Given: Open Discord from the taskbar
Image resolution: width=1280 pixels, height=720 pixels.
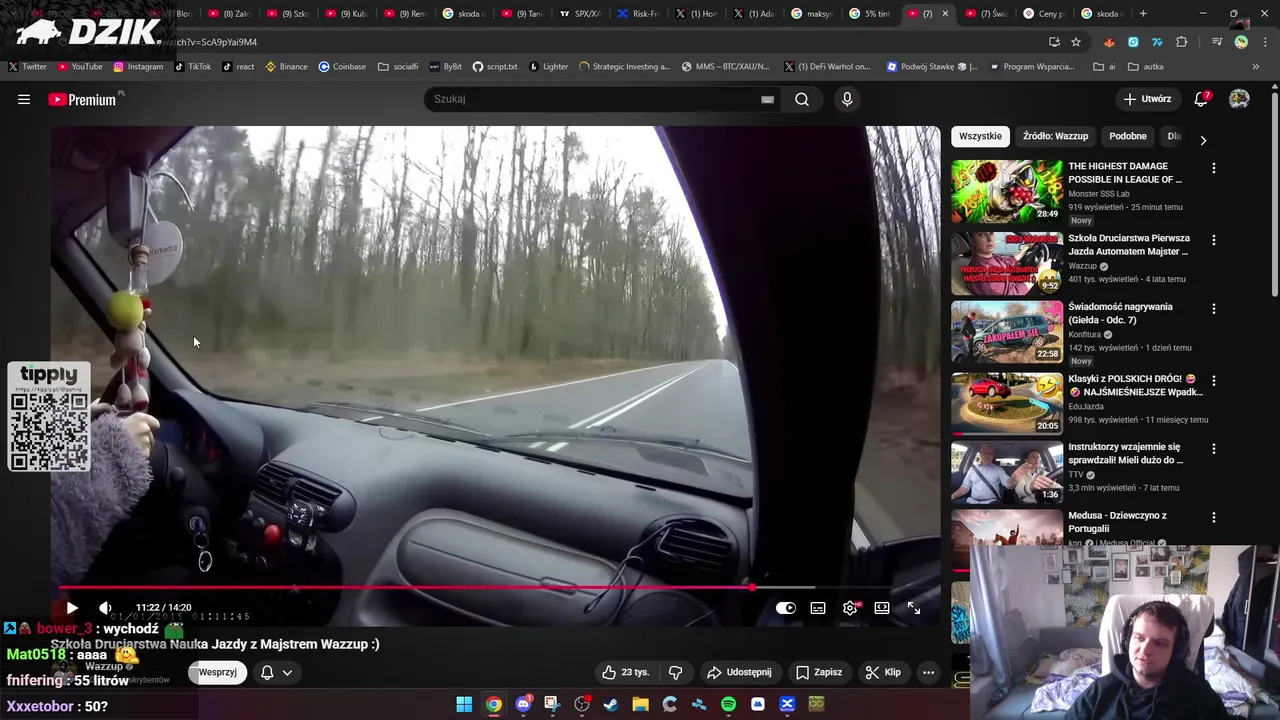Looking at the screenshot, I should coord(523,704).
